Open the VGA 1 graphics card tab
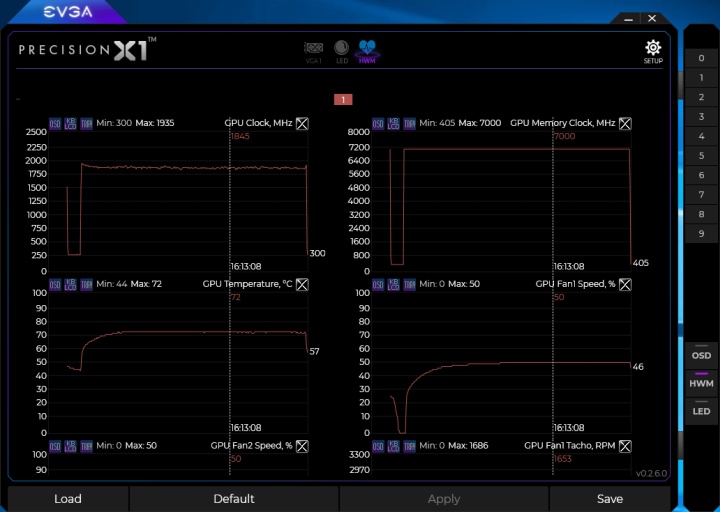This screenshot has width=720, height=512. 314,52
